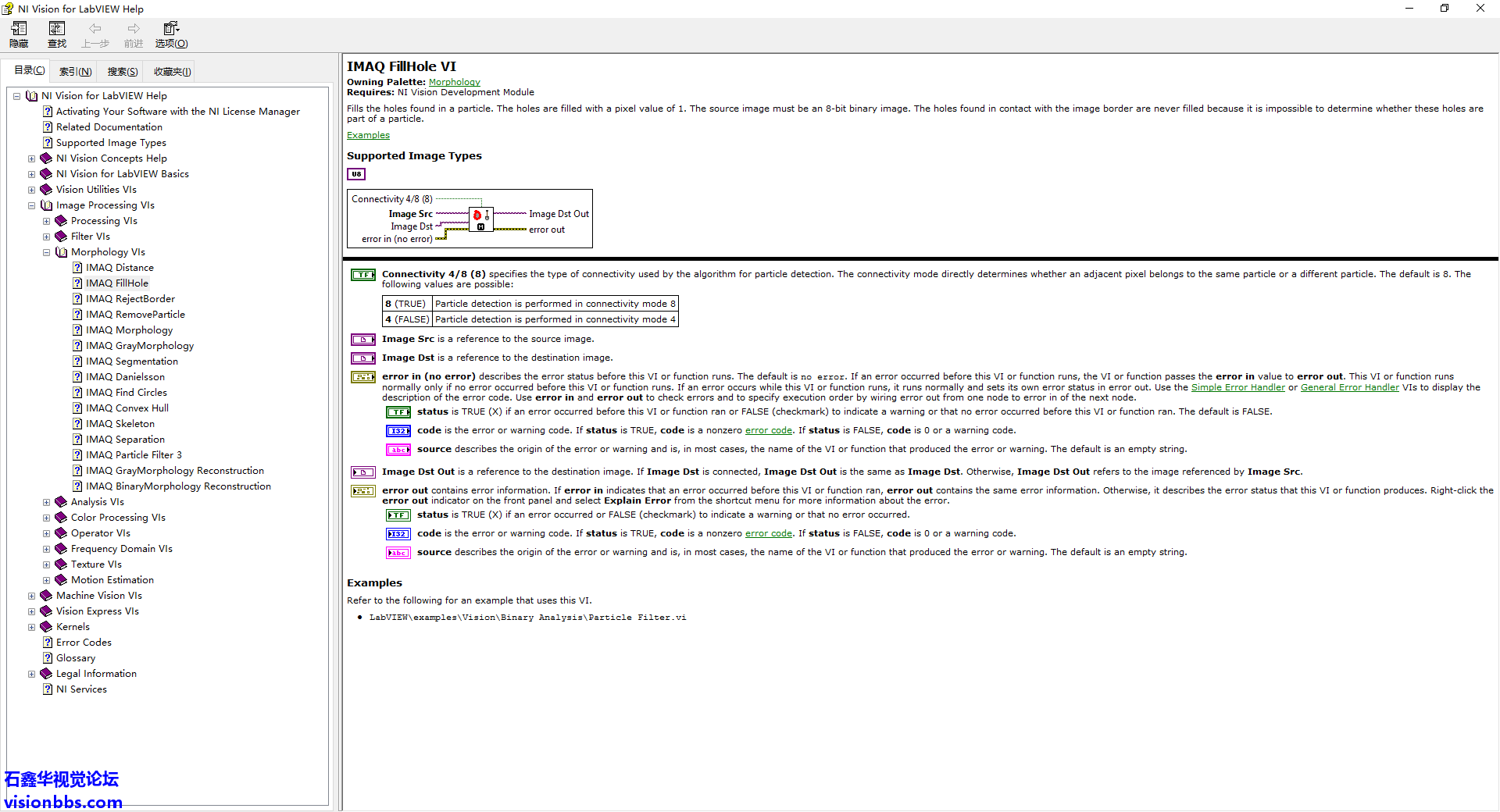Screen dimensions: 1500x812
Task: Click the U8 supported image type icon
Action: tap(356, 174)
